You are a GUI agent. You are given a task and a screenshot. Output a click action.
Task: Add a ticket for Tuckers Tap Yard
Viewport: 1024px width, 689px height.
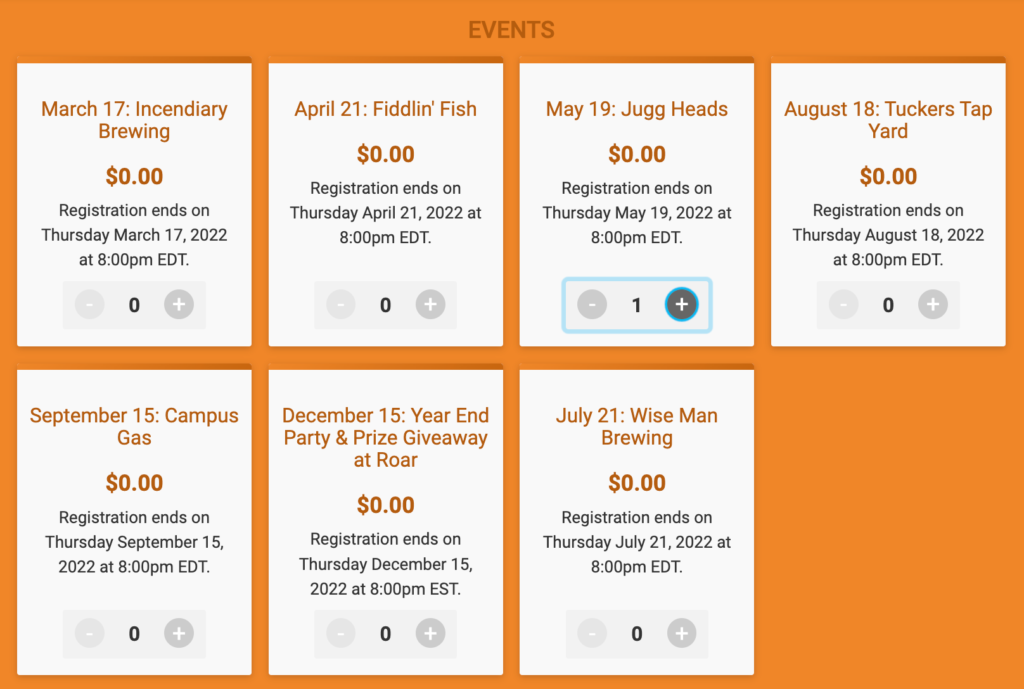pyautogui.click(x=933, y=304)
